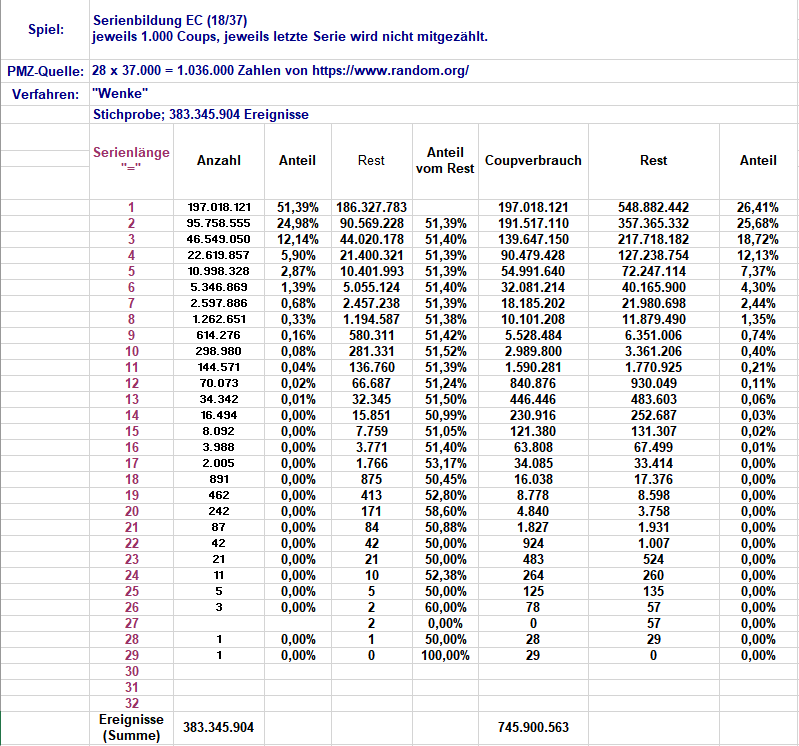
Task: Click the 52,80% cell
Action: [445, 495]
